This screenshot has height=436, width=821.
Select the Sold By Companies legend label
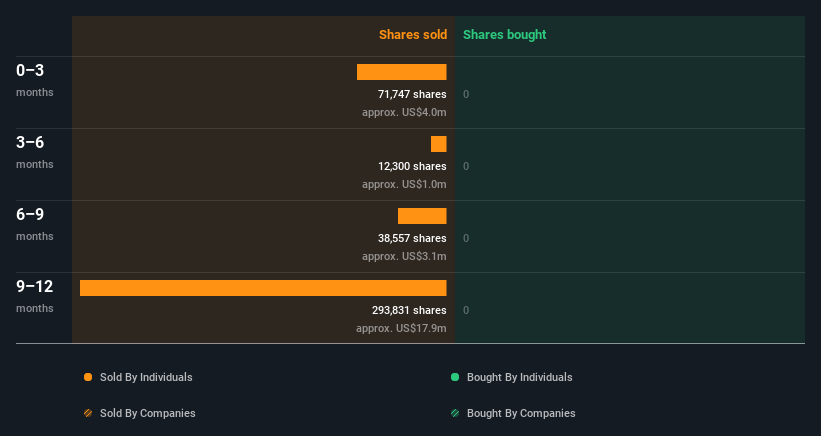click(148, 413)
